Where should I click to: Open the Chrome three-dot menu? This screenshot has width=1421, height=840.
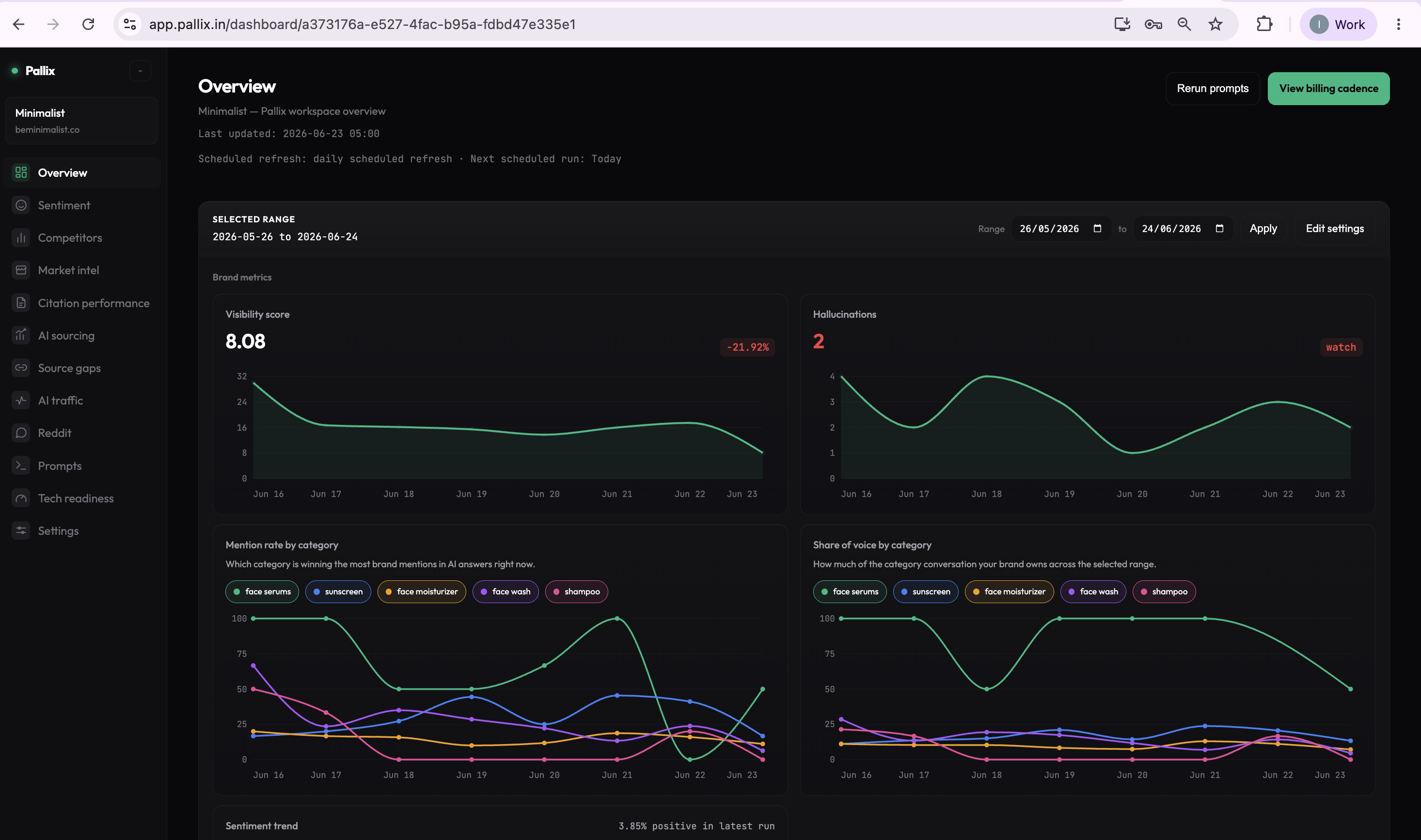tap(1398, 24)
